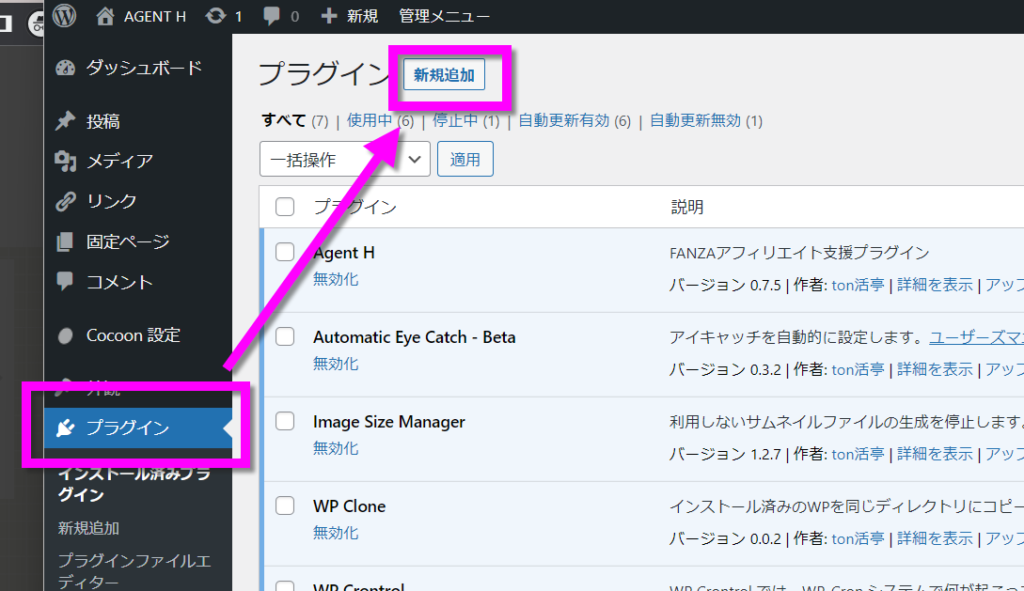1024x591 pixels.
Task: Open the comments bubble icon
Action: click(x=271, y=16)
